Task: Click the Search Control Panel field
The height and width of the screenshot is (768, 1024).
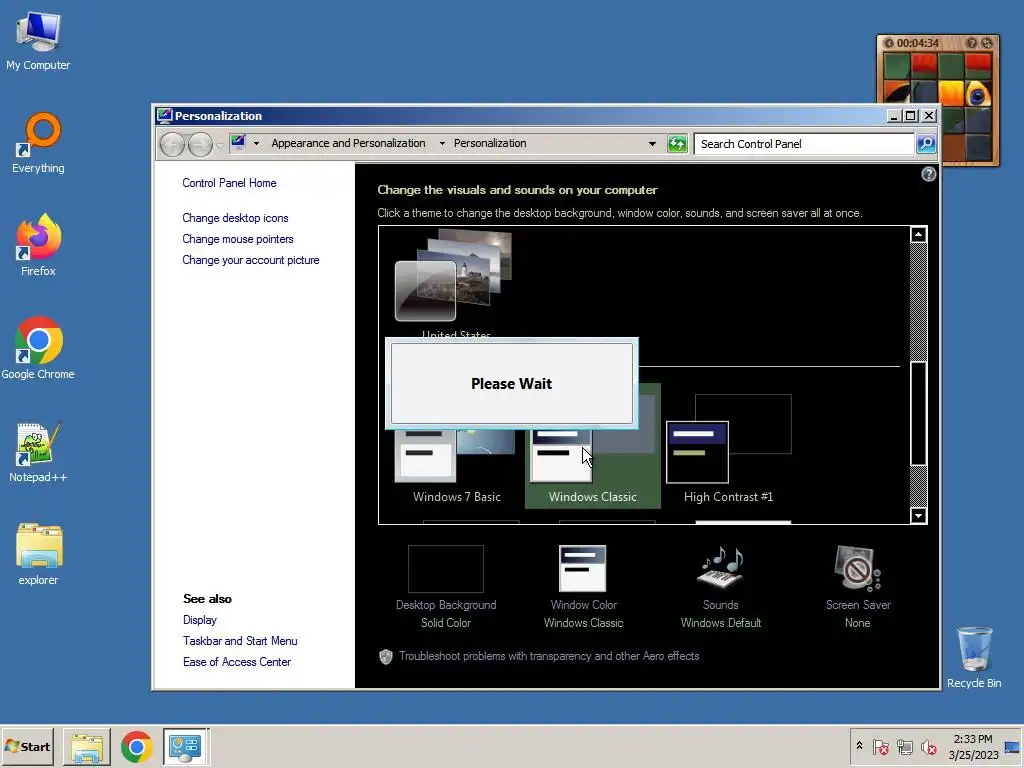Action: tap(804, 144)
